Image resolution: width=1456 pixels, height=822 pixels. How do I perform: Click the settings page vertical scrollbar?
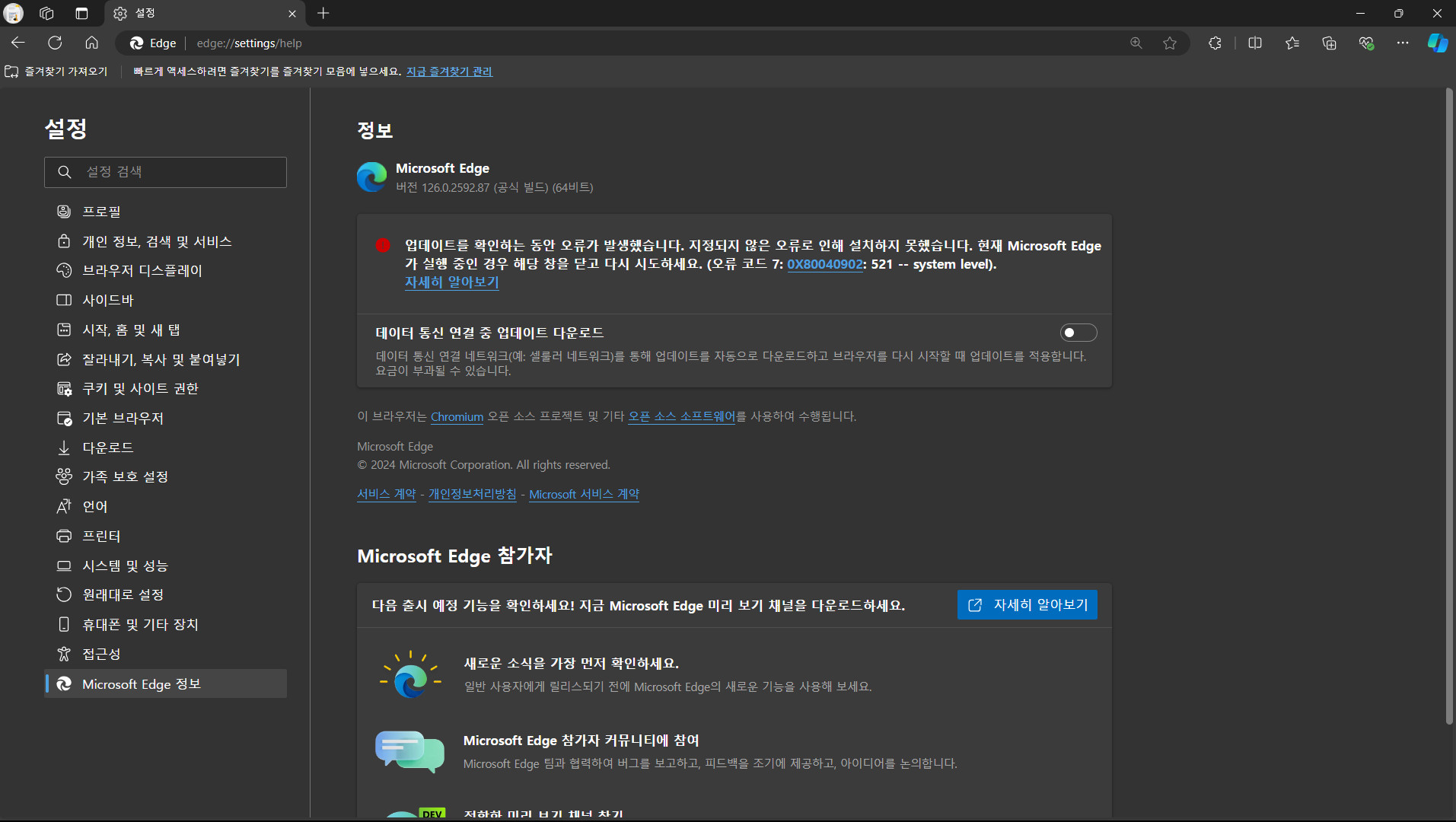pos(1449,407)
